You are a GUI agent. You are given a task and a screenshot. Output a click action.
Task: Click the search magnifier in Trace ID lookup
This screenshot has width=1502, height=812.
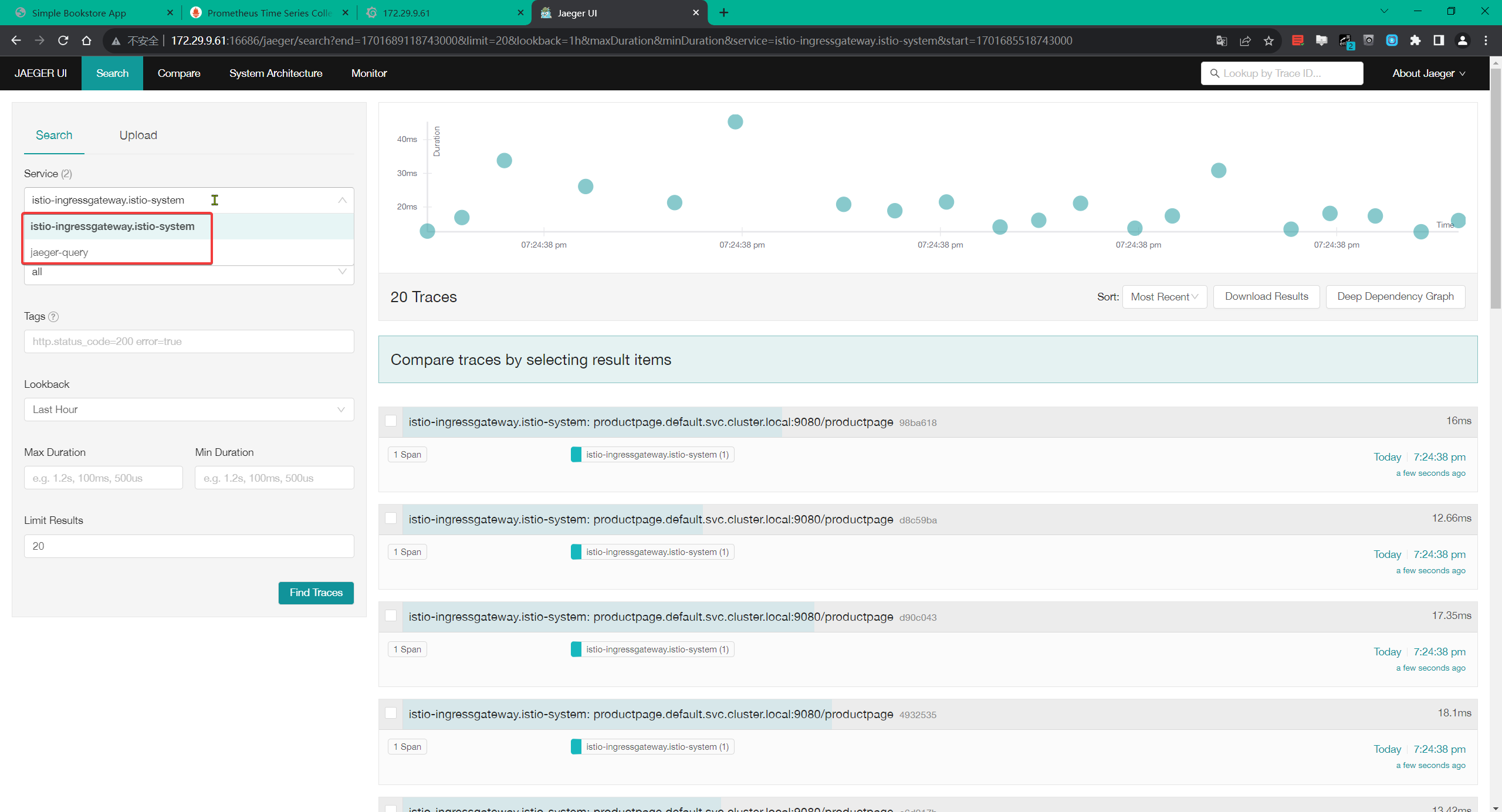[x=1214, y=73]
